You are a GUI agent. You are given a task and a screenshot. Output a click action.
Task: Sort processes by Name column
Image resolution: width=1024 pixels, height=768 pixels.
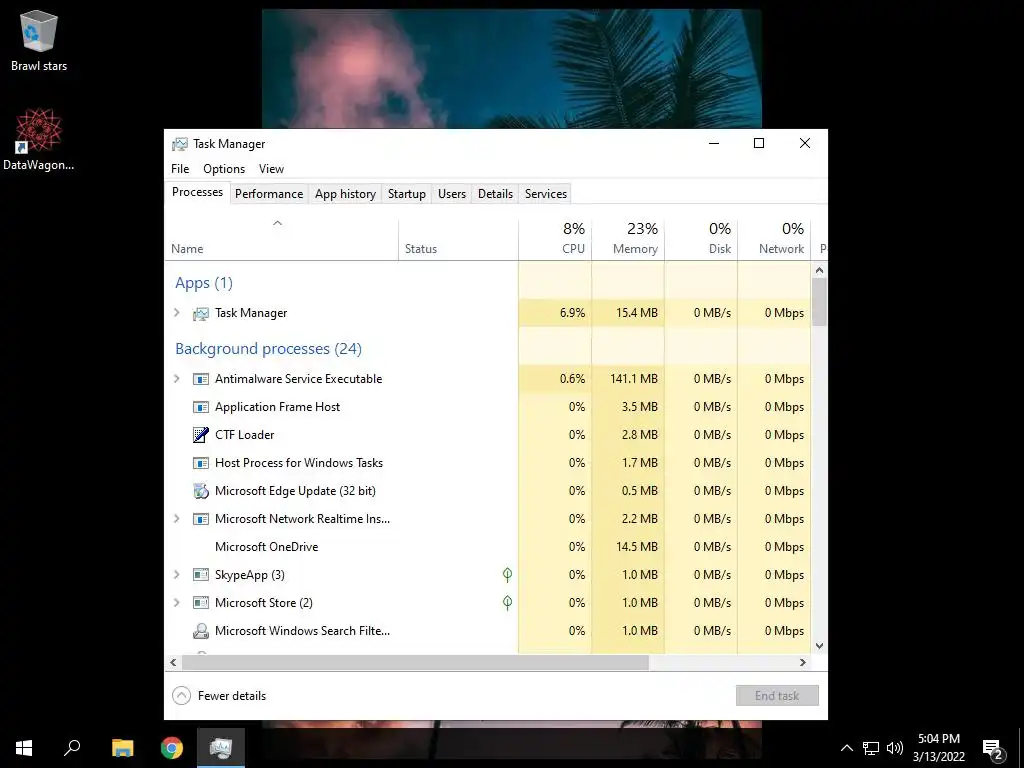point(281,240)
